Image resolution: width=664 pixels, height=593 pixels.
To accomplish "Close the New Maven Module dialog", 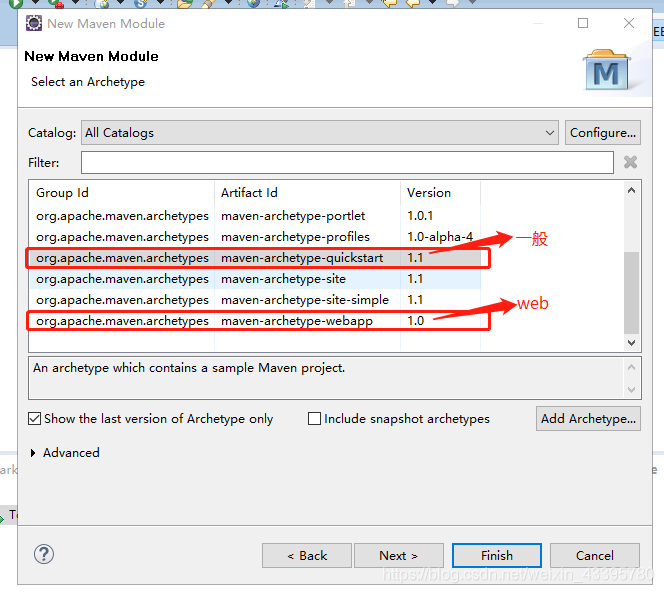I will pyautogui.click(x=629, y=23).
